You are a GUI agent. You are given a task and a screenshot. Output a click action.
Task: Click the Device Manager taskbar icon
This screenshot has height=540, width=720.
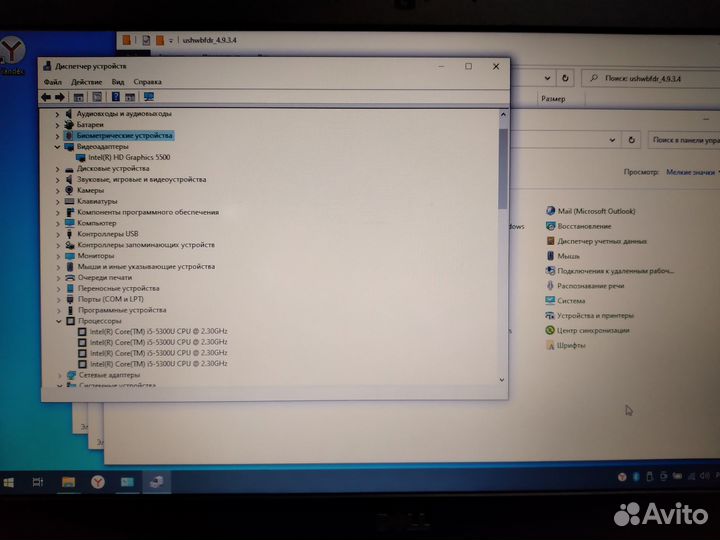click(x=157, y=482)
